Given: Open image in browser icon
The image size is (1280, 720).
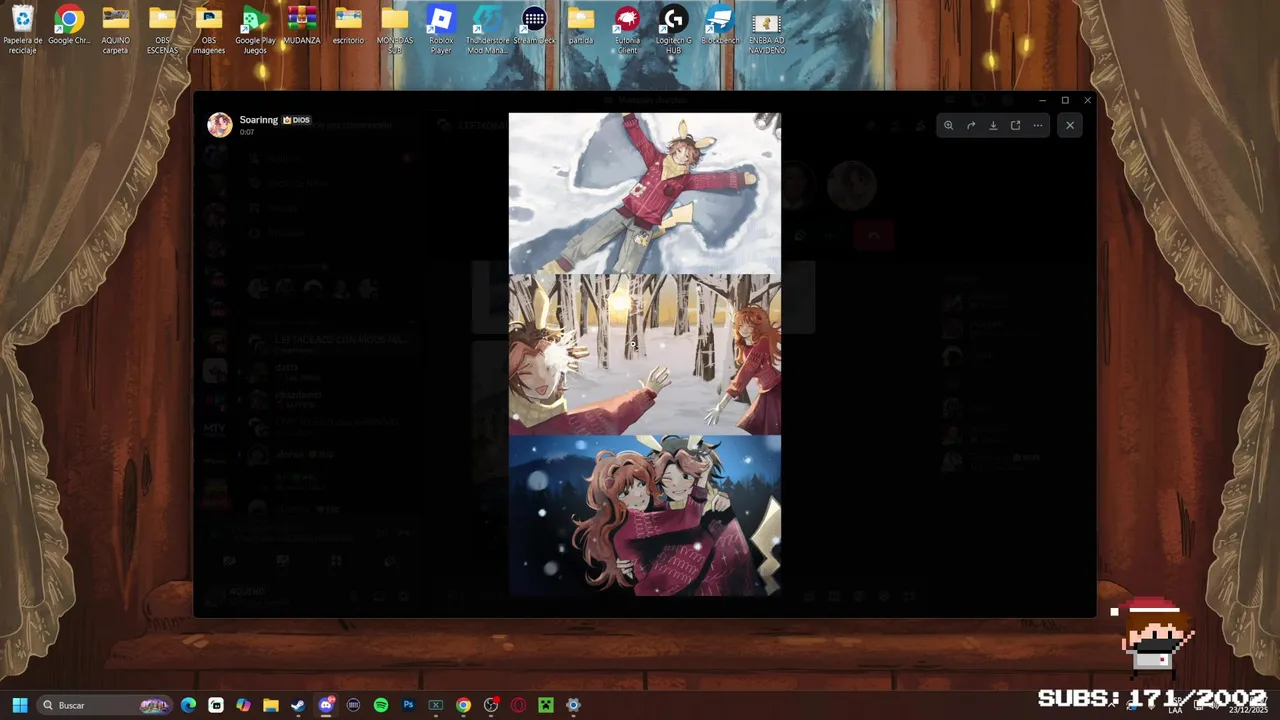Looking at the screenshot, I should (x=1015, y=125).
